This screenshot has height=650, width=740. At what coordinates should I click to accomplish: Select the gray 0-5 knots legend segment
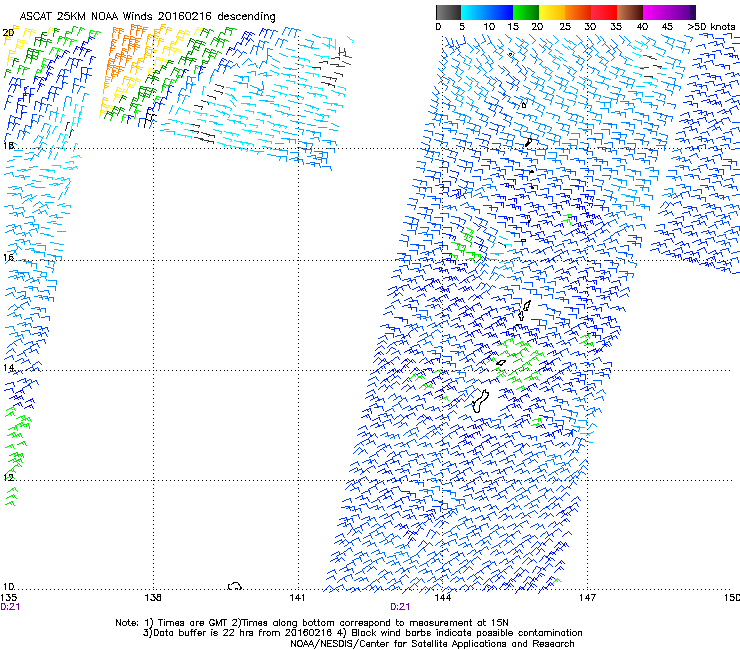click(x=448, y=12)
